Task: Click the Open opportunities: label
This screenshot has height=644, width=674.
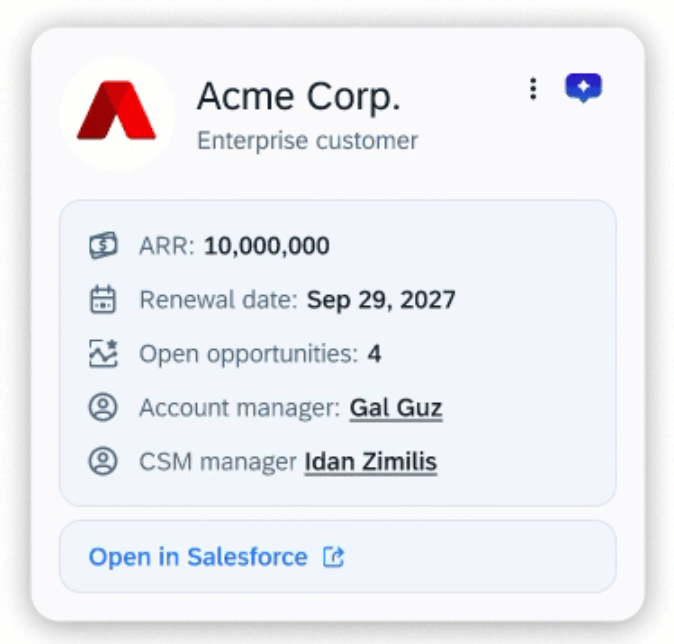Action: 248,354
